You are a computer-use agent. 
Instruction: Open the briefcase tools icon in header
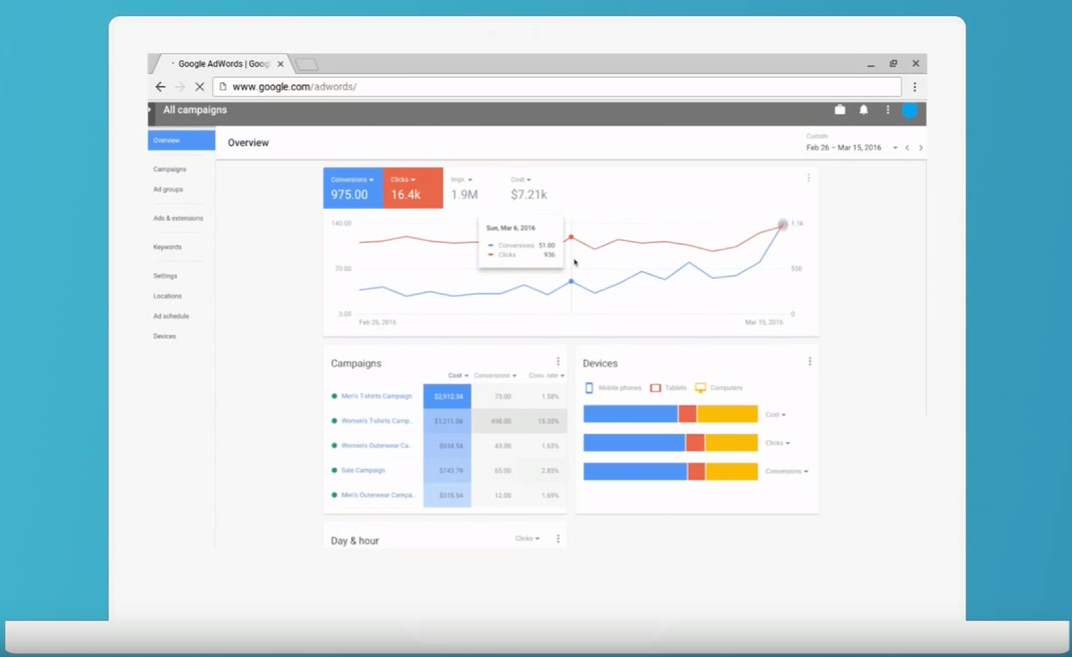(840, 109)
